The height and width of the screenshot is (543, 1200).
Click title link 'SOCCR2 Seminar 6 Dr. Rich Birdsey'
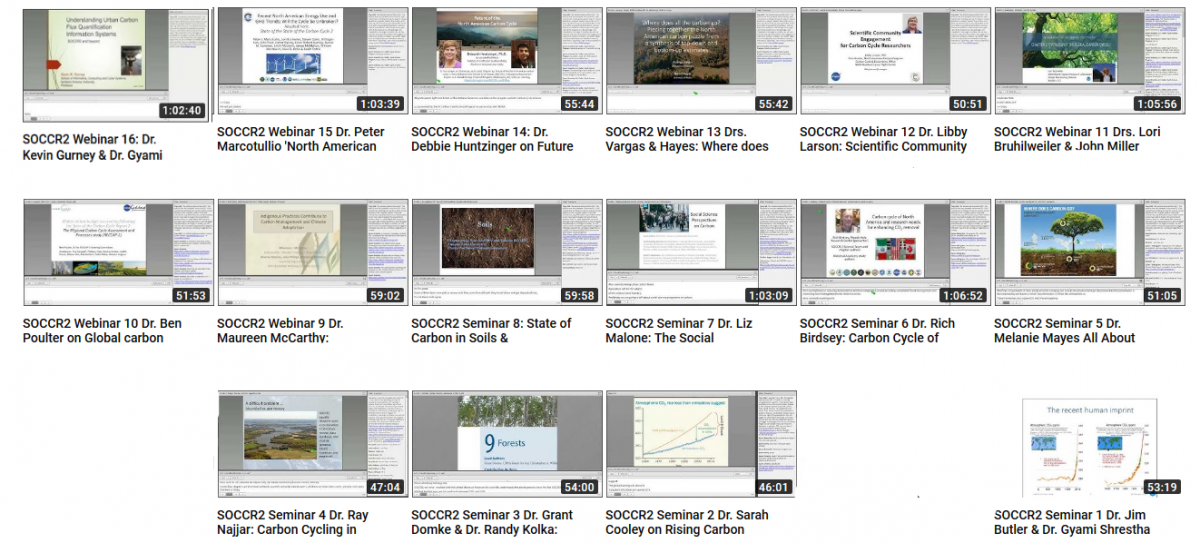pos(877,331)
